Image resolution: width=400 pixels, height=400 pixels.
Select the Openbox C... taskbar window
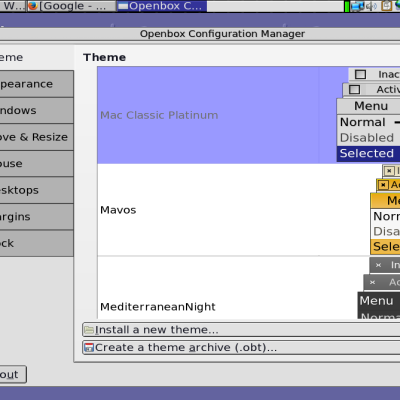[162, 6]
